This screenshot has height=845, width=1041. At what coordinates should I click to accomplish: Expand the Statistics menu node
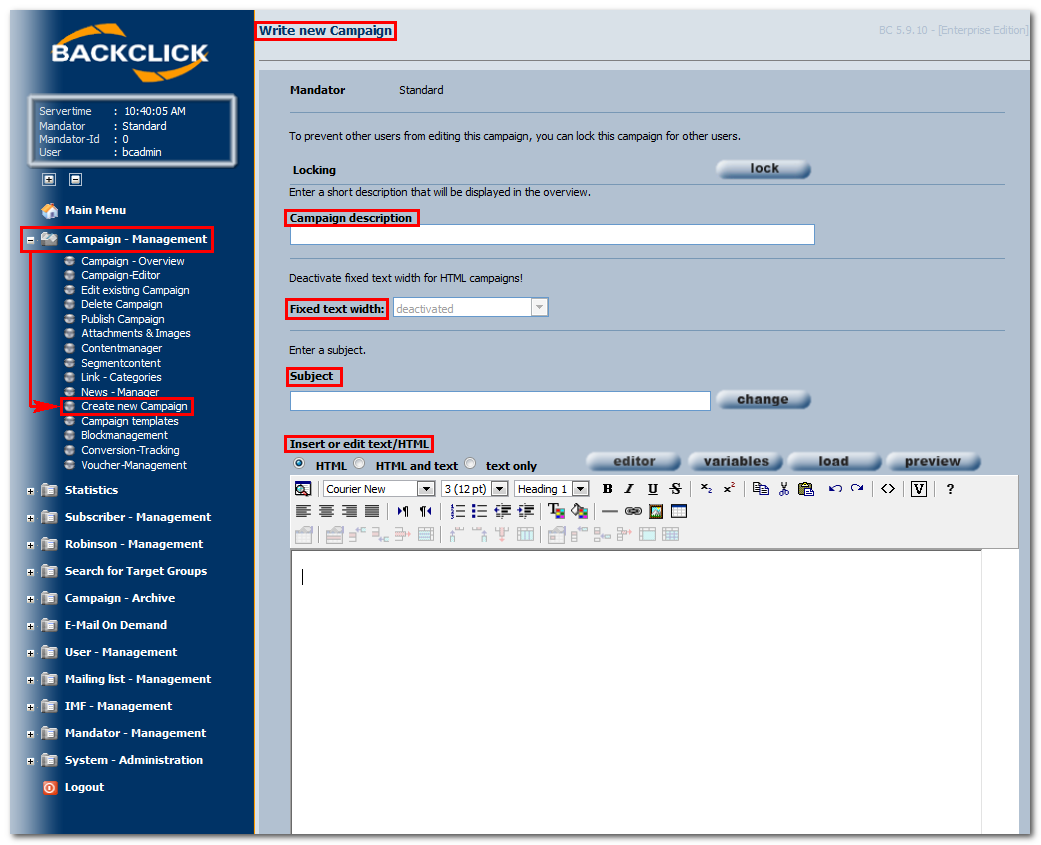tap(31, 491)
